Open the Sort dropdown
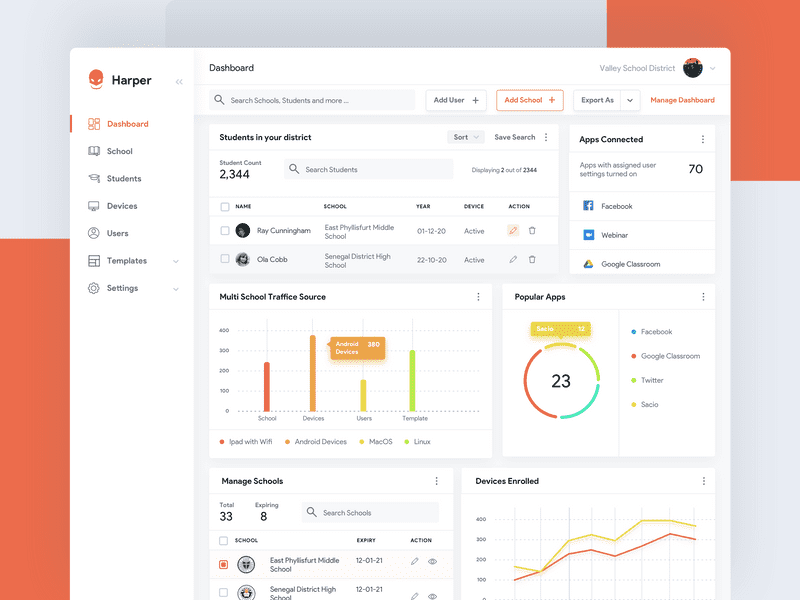Viewport: 800px width, 600px height. pyautogui.click(x=466, y=137)
